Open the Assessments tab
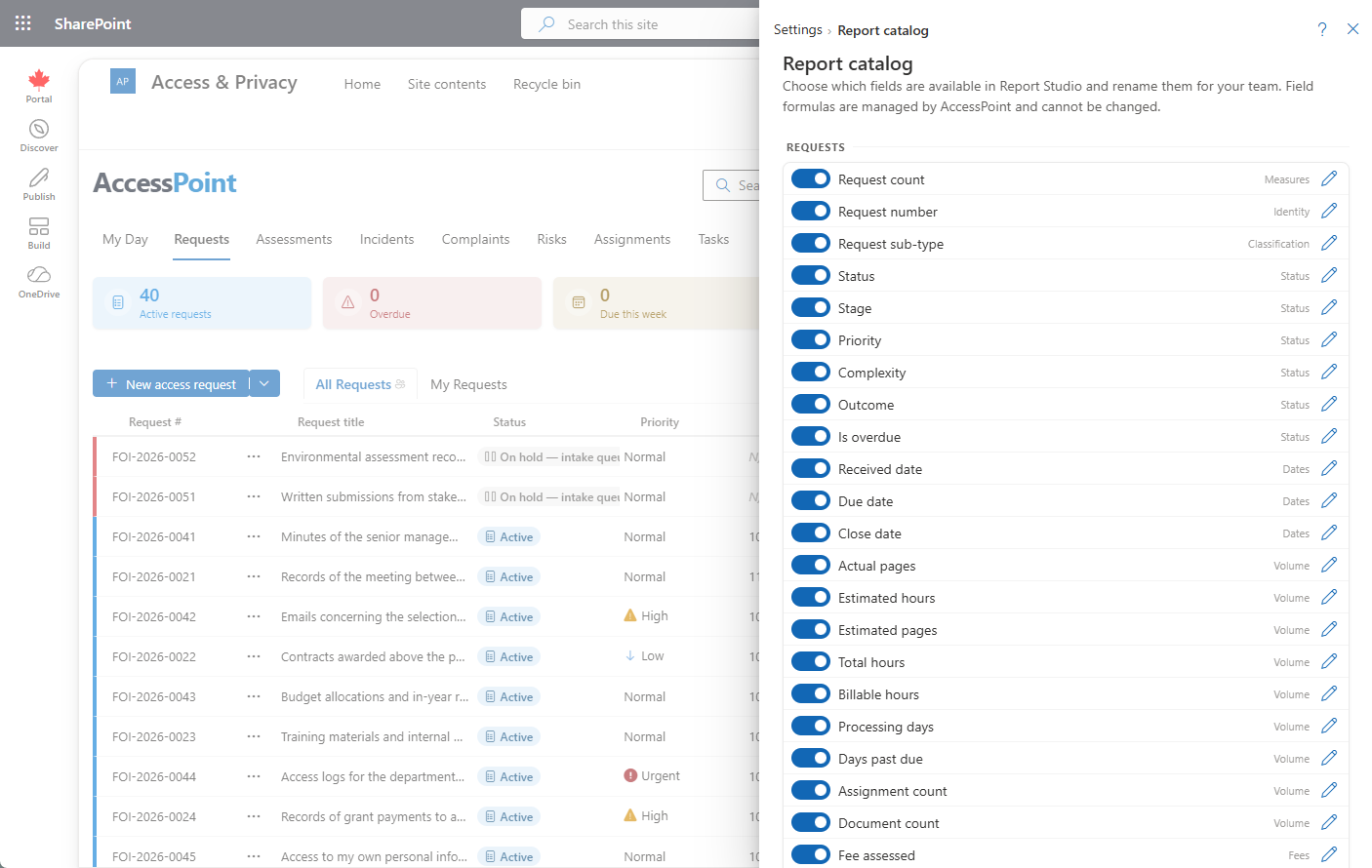 294,239
